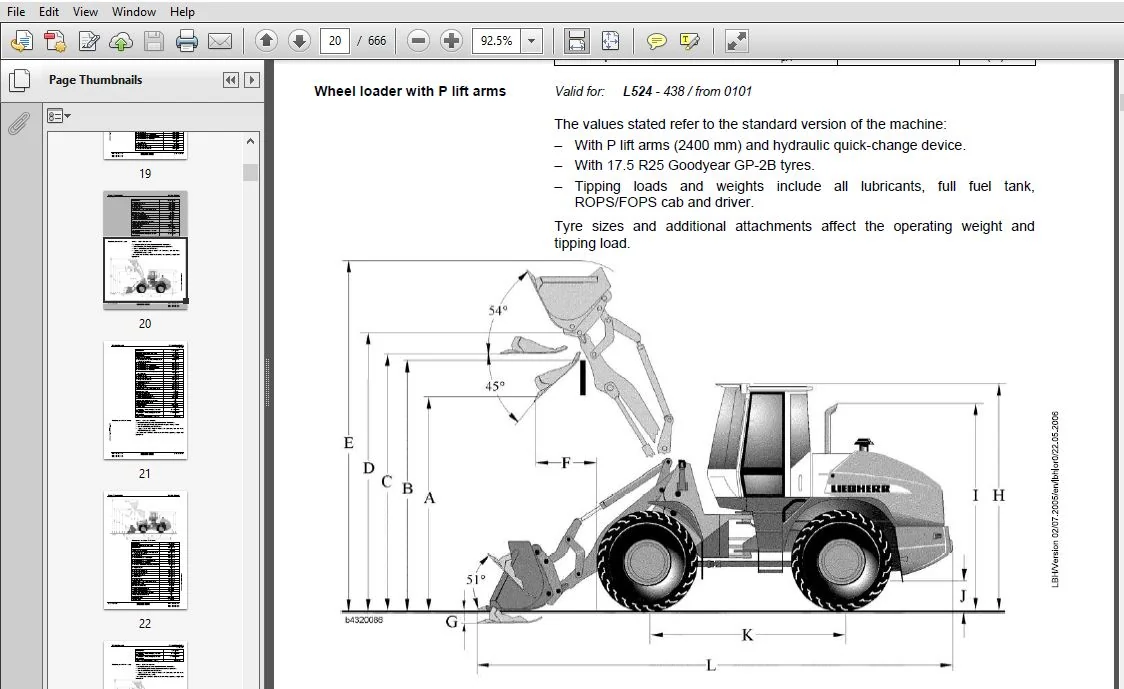The height and width of the screenshot is (689, 1124).
Task: Zoom out with the minus button
Action: tap(418, 41)
